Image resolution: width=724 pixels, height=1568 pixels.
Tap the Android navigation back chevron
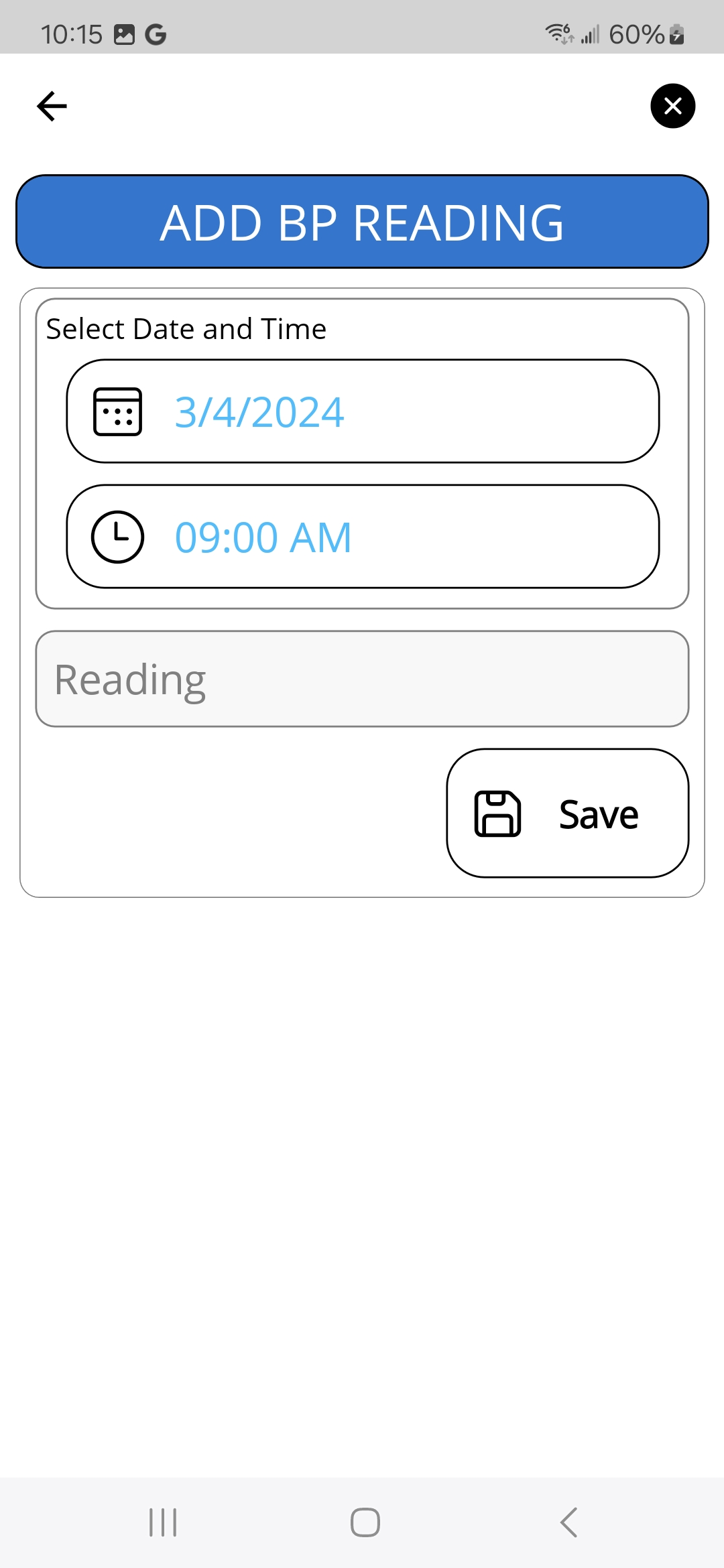coord(568,1522)
